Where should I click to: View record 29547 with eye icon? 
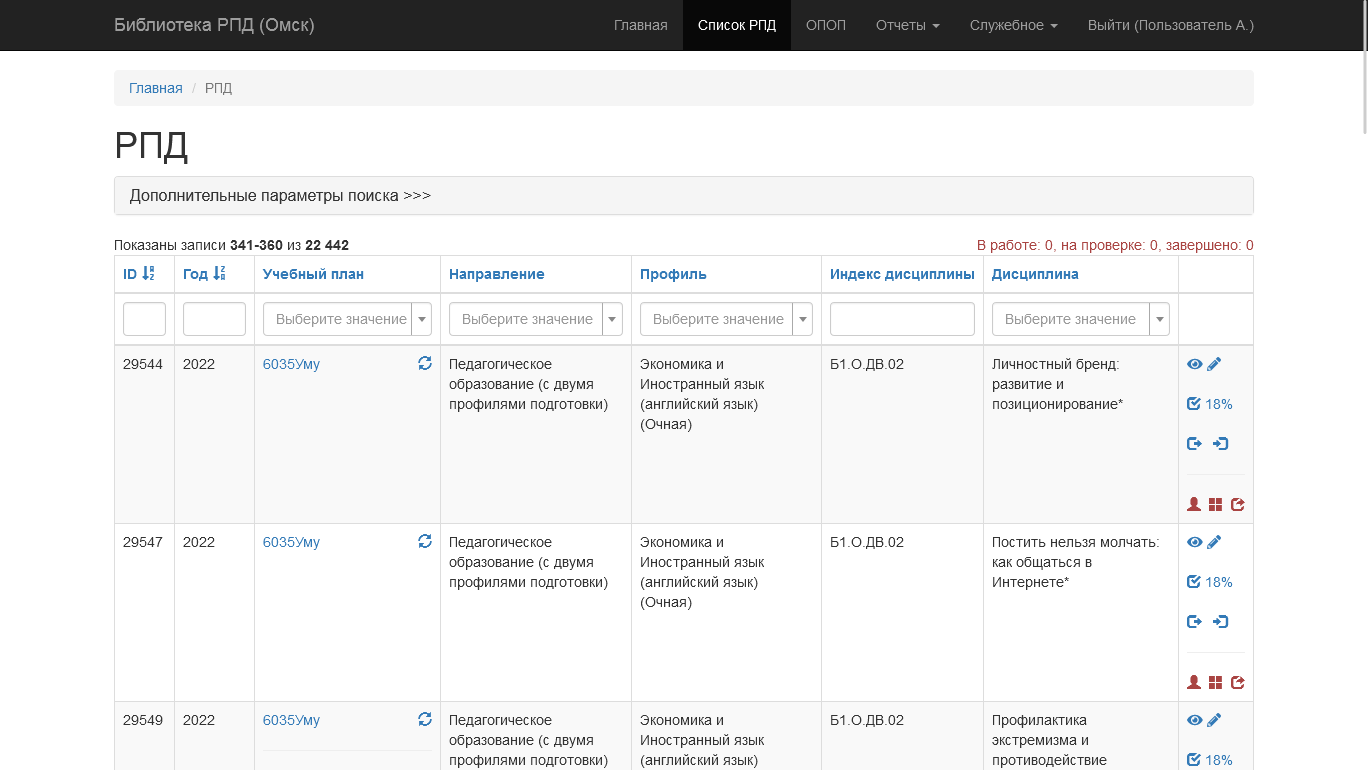coord(1194,542)
